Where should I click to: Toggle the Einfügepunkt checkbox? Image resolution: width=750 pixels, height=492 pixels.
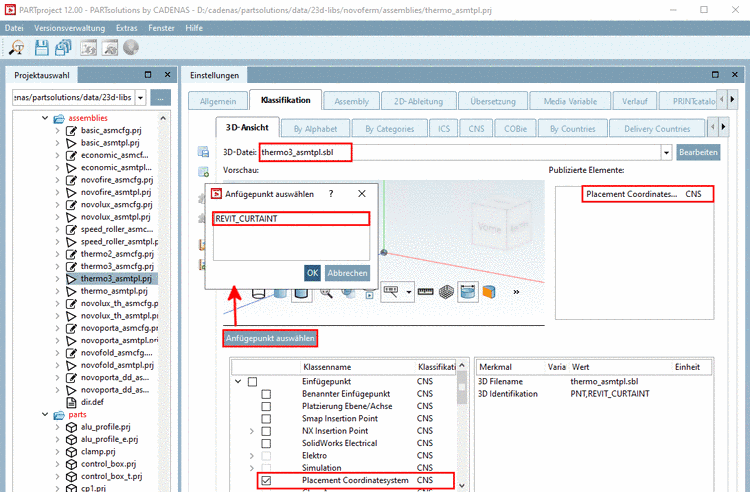click(253, 382)
